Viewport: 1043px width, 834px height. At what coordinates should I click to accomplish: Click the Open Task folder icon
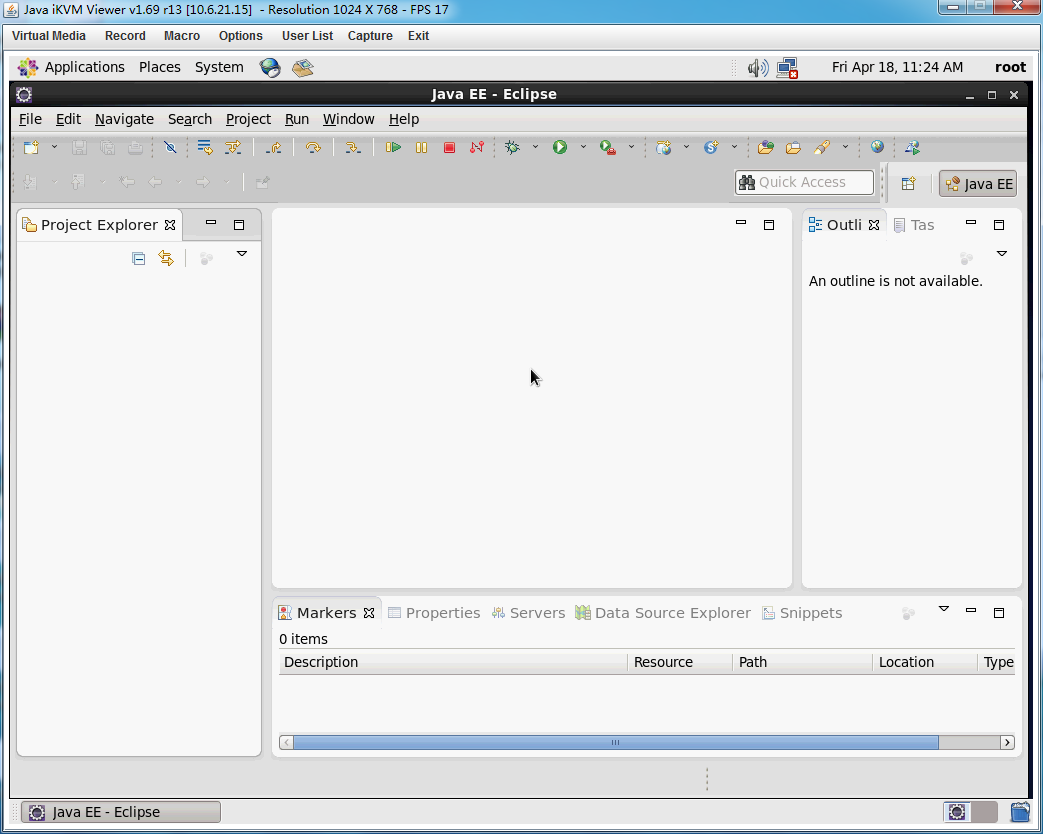(x=793, y=148)
